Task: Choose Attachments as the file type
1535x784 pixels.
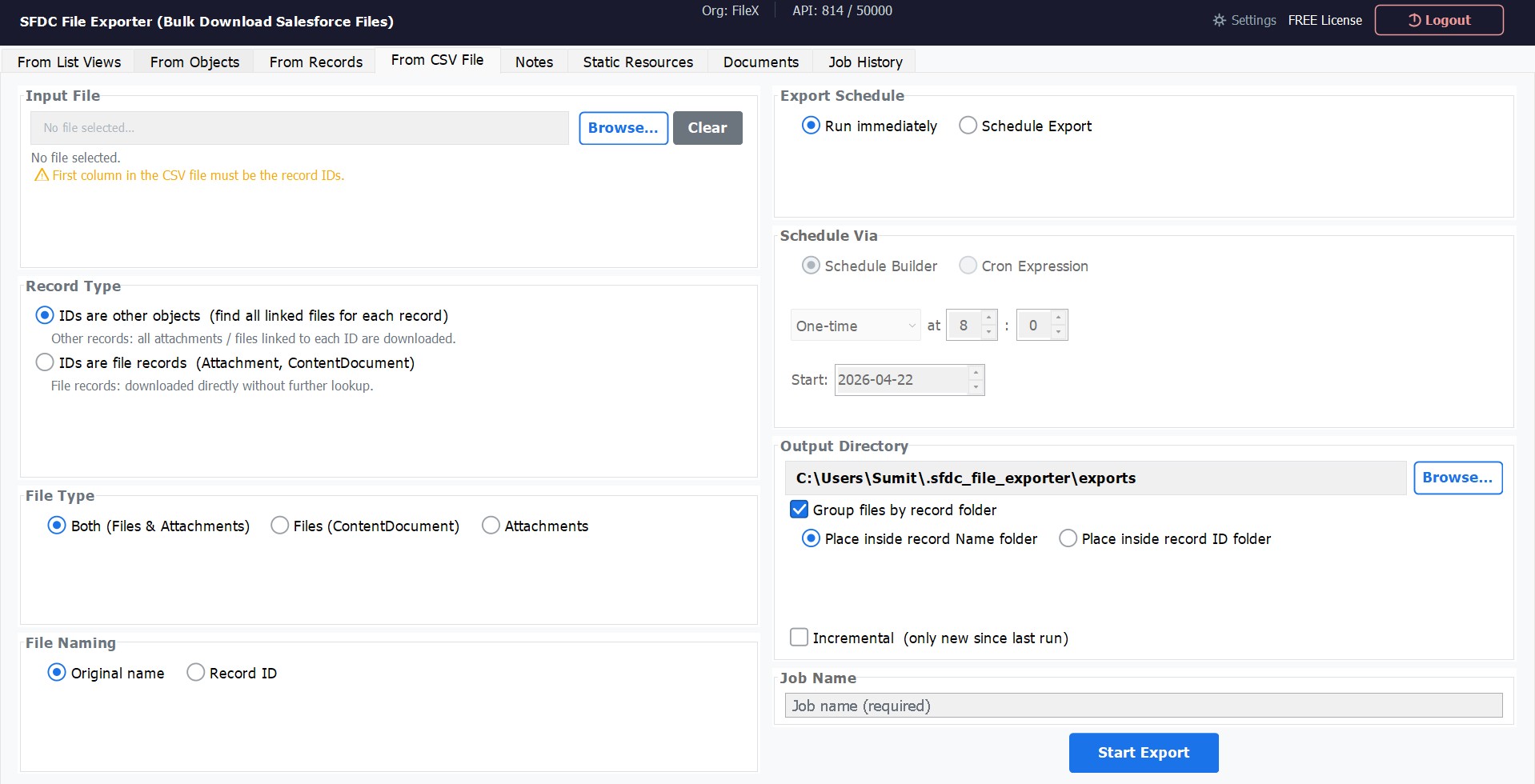Action: [491, 525]
